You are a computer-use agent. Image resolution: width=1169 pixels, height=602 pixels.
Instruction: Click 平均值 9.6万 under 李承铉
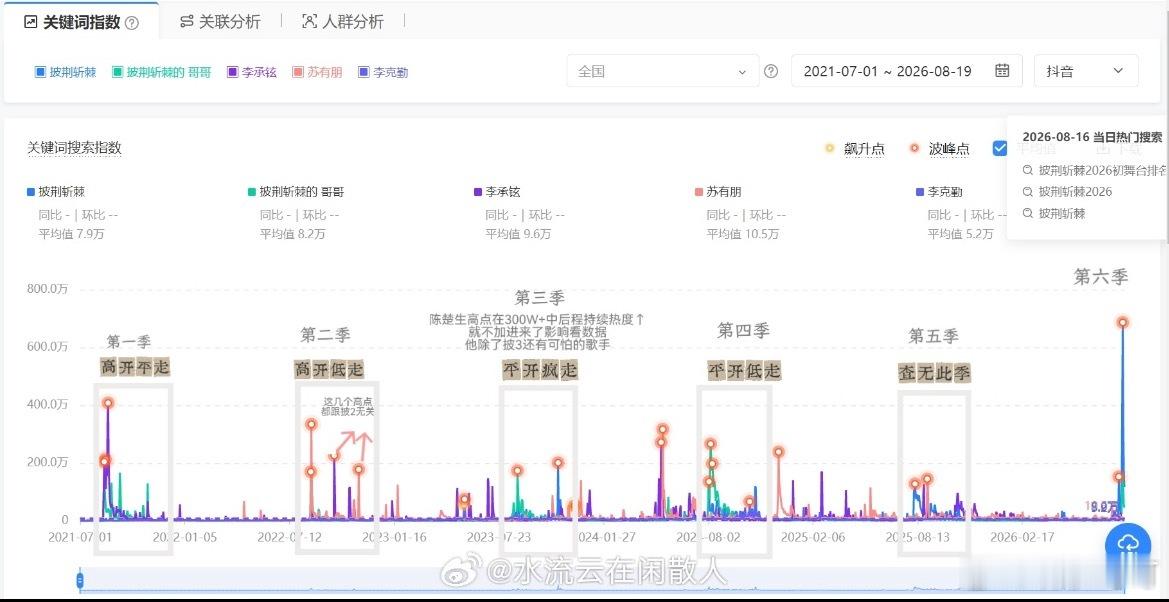[518, 233]
